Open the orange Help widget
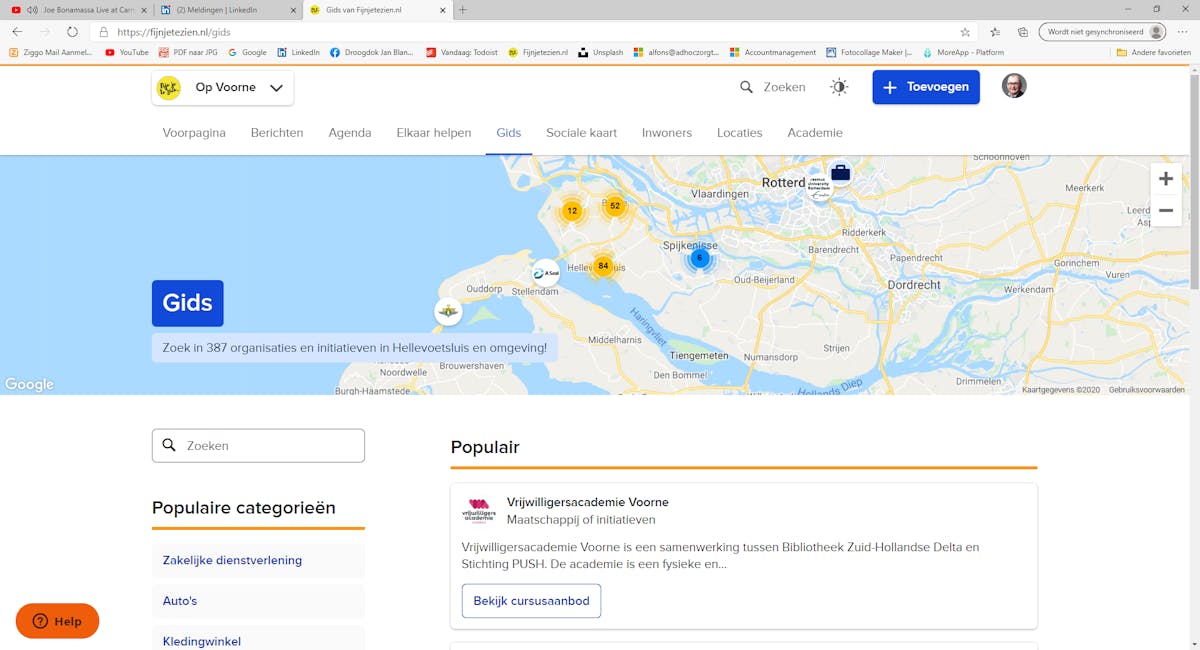The image size is (1200, 650). click(57, 621)
